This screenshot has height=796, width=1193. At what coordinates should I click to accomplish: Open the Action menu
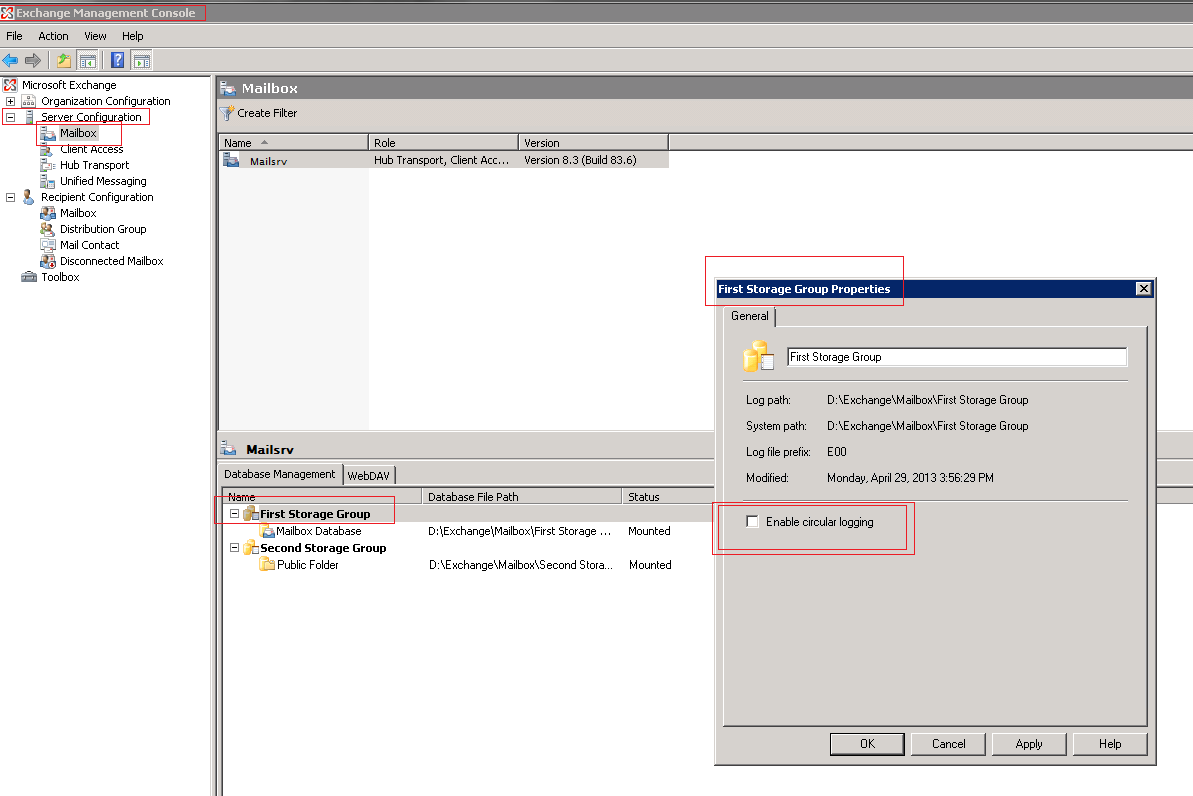pos(53,36)
